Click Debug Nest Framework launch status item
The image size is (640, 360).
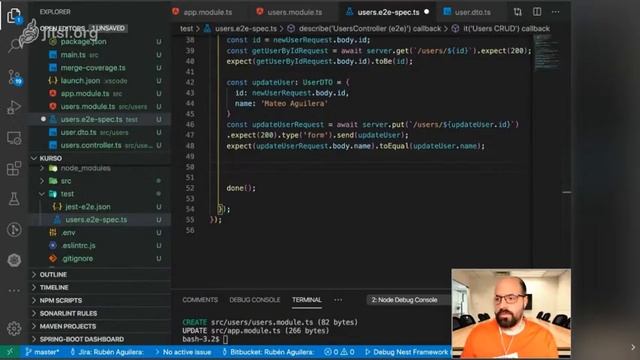pos(407,352)
